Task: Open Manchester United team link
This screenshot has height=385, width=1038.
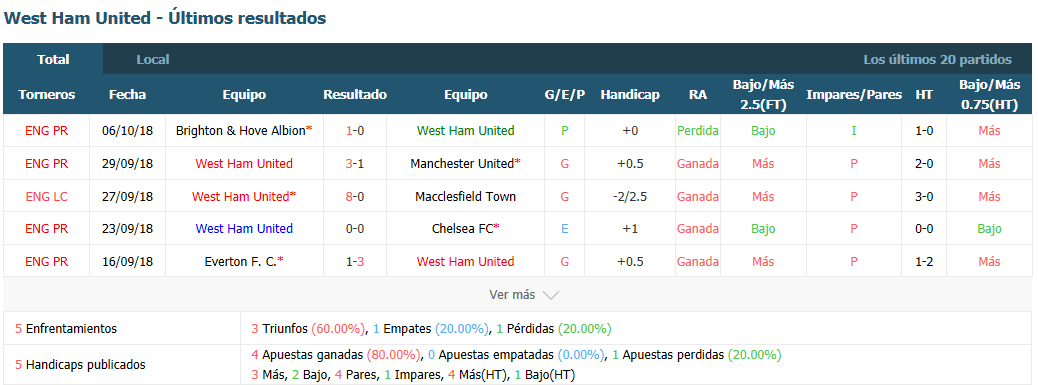Action: [462, 163]
